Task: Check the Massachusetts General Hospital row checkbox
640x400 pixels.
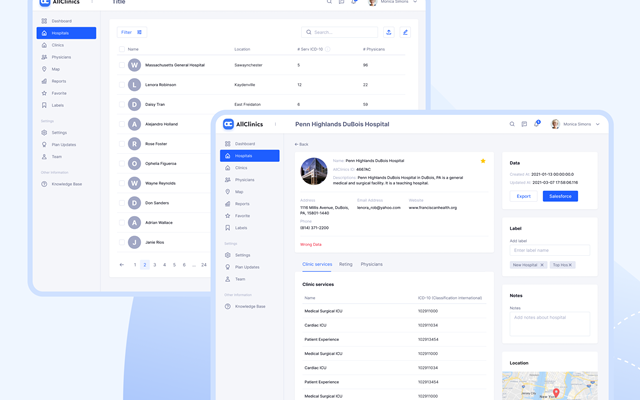Action: (x=122, y=65)
